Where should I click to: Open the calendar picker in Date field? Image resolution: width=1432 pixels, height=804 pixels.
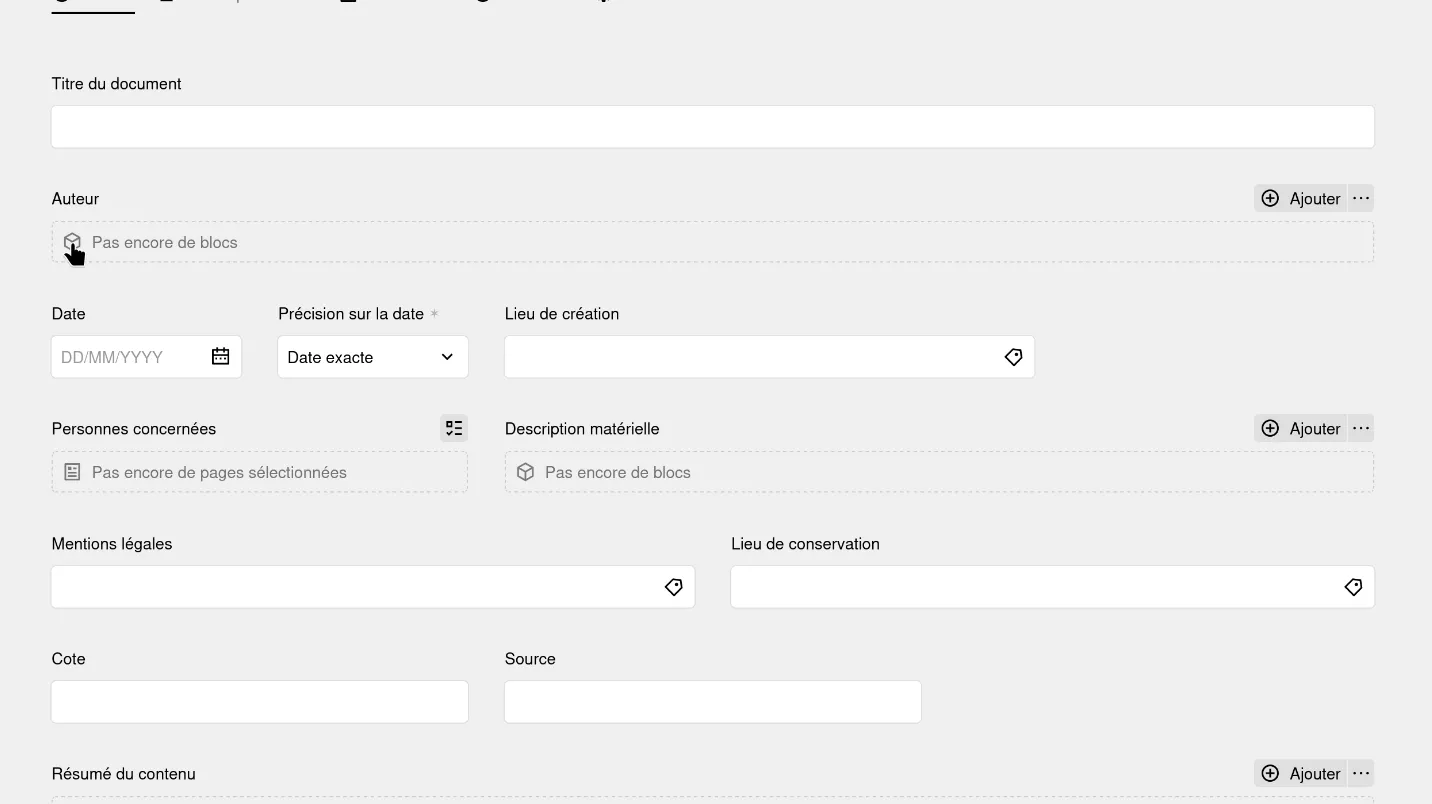click(x=221, y=357)
